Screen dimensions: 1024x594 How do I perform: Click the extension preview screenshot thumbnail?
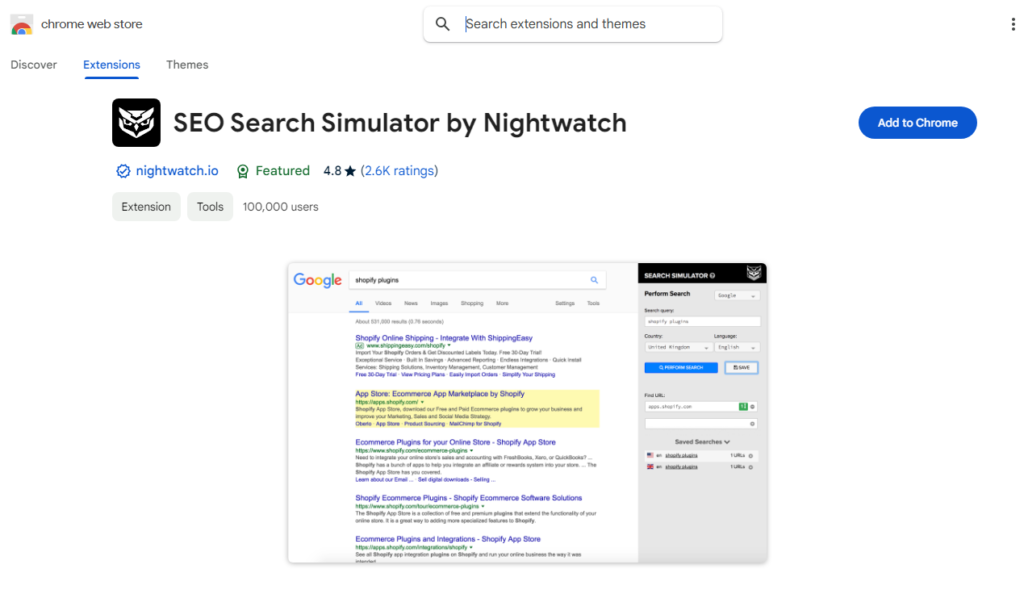528,413
